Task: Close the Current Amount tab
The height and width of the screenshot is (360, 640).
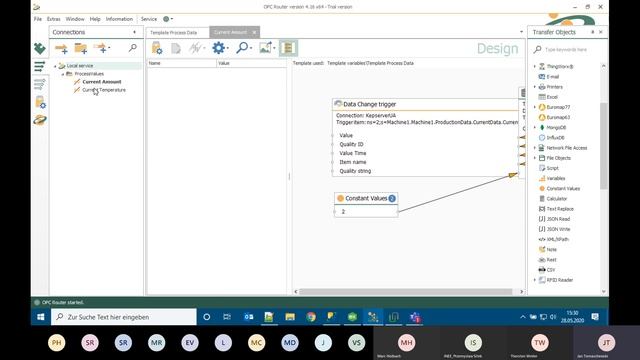Action: point(254,32)
